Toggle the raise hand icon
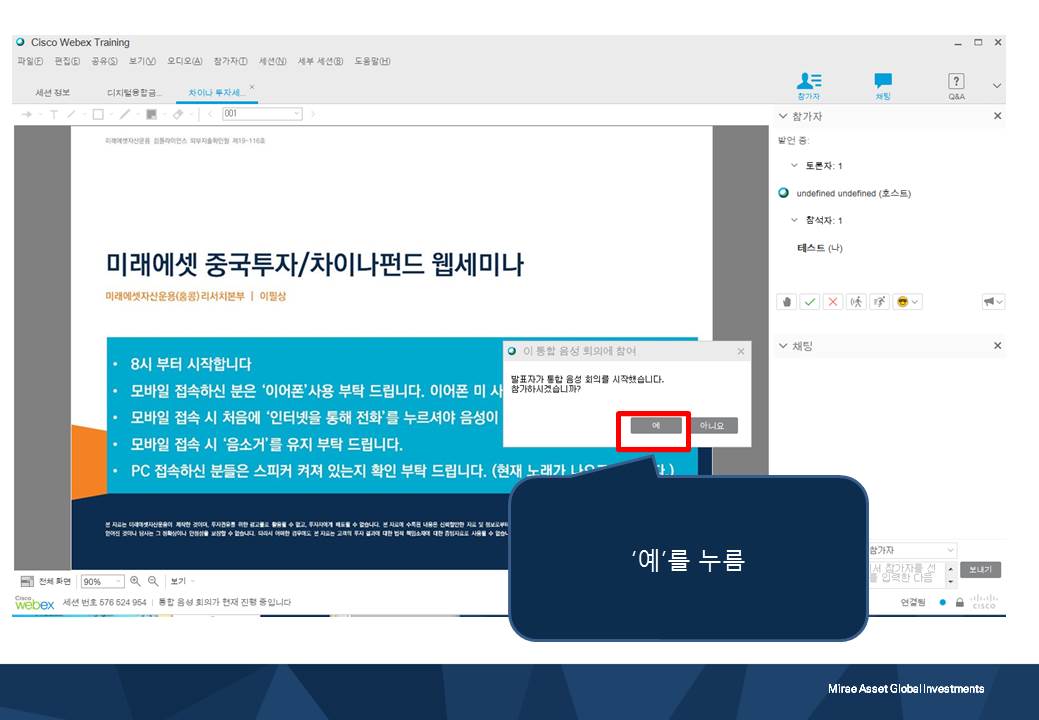The height and width of the screenshot is (720, 1039). click(x=786, y=303)
